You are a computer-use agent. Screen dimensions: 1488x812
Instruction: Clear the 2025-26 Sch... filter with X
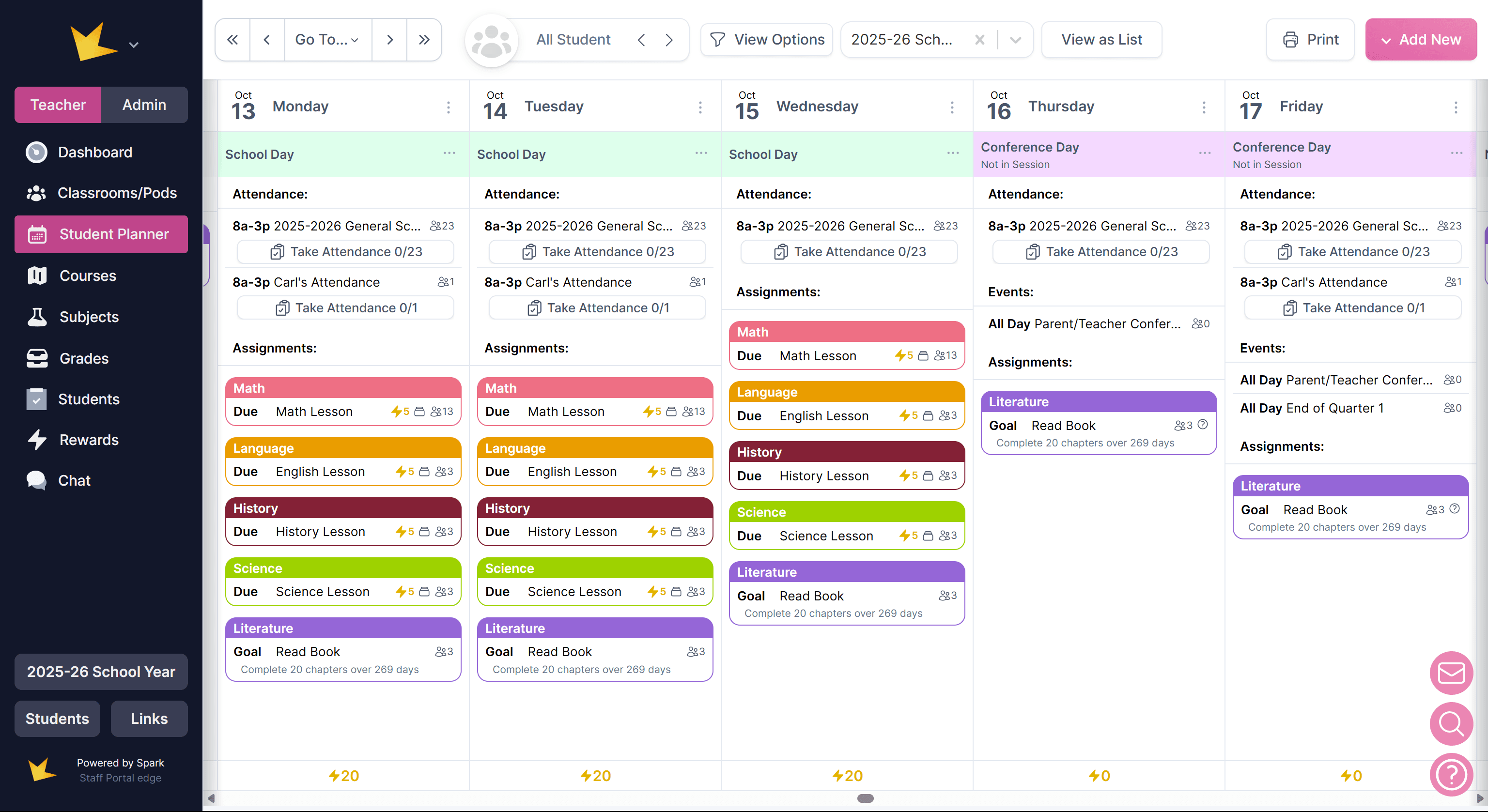click(980, 39)
